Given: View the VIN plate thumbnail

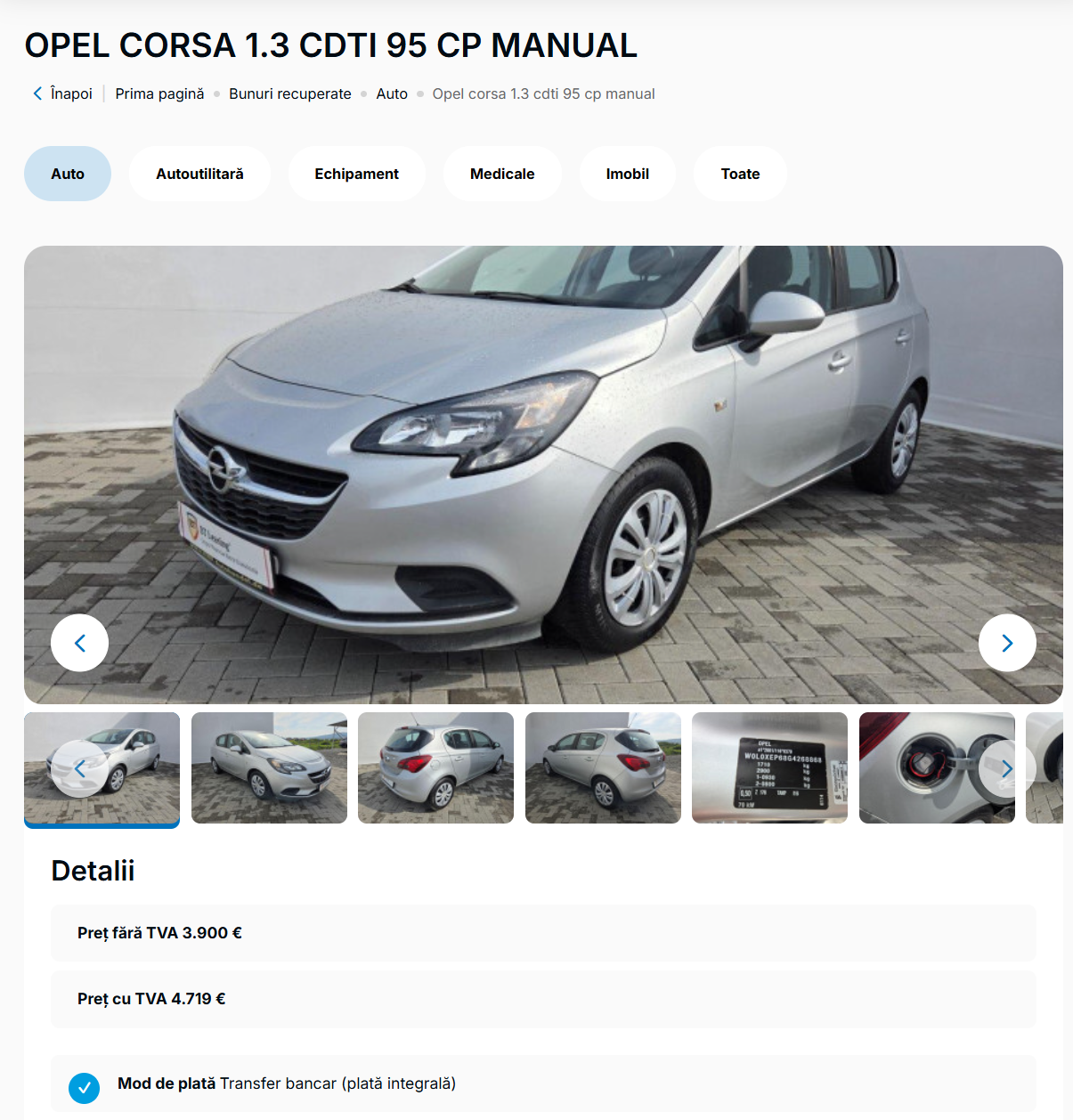Looking at the screenshot, I should [769, 767].
